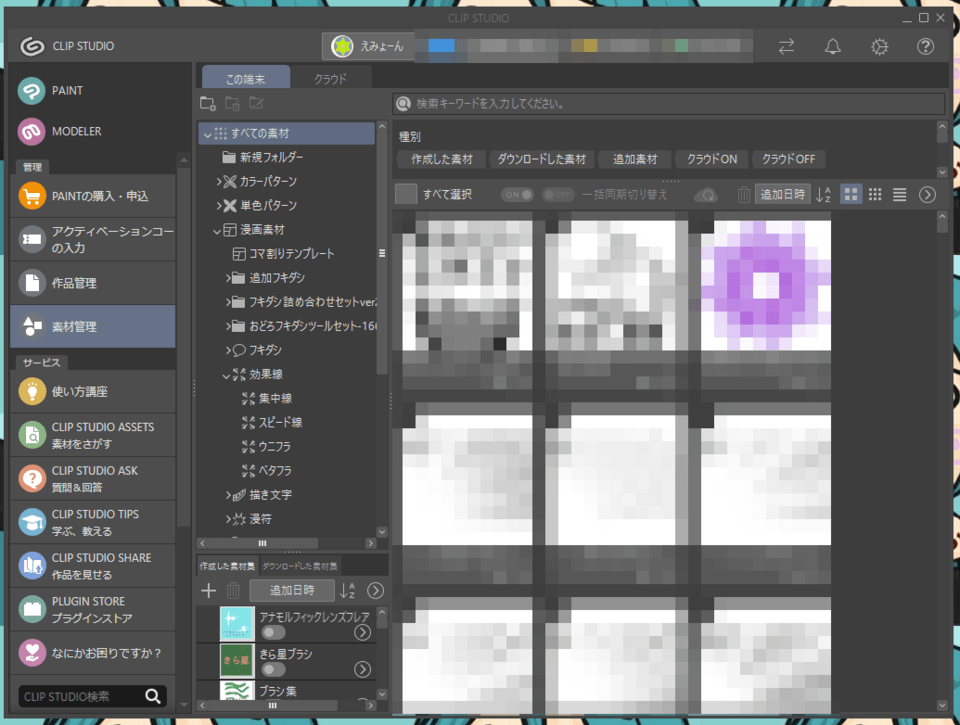Viewport: 960px width, 725px height.
Task: Open the notifications bell
Action: click(833, 46)
